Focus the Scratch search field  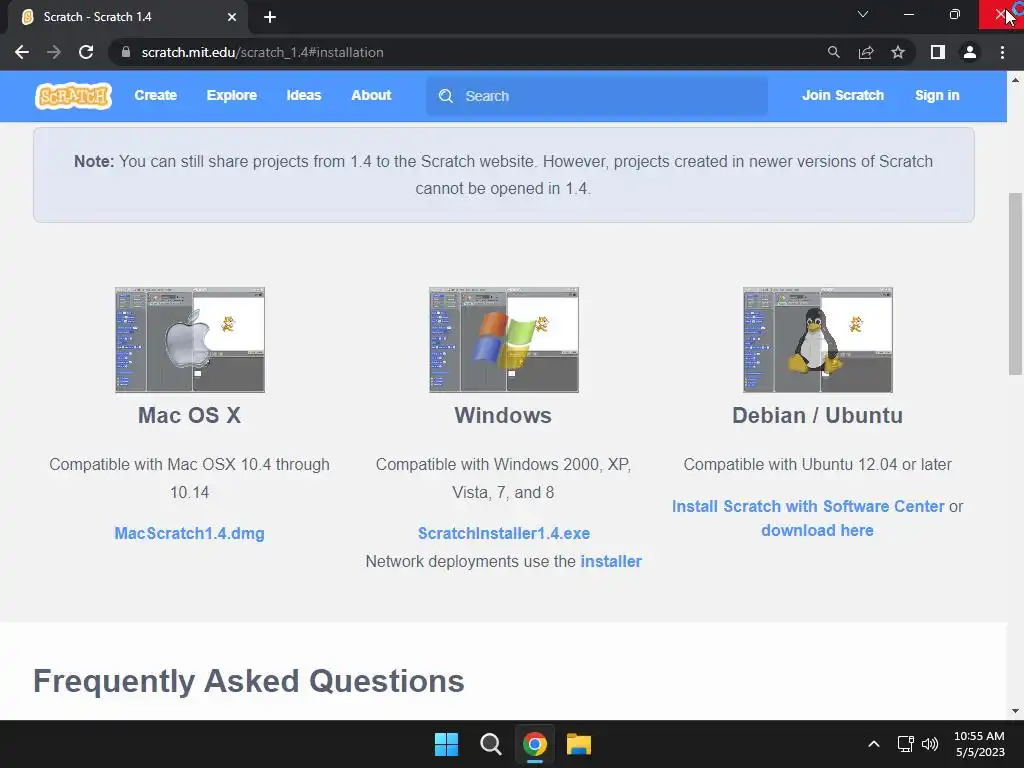[x=597, y=96]
